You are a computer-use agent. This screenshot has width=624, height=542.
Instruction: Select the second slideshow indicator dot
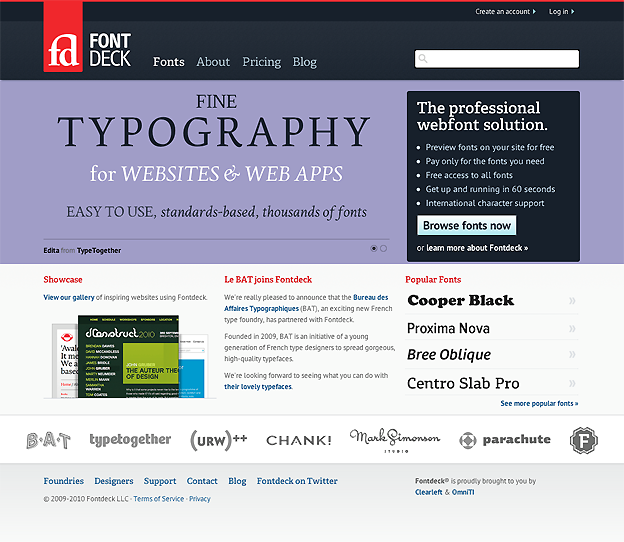coord(383,248)
